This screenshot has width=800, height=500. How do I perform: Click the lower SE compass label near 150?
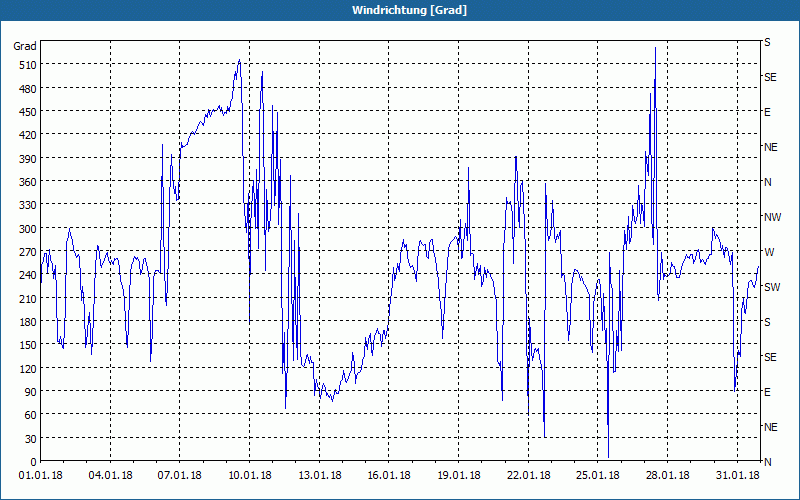(770, 357)
